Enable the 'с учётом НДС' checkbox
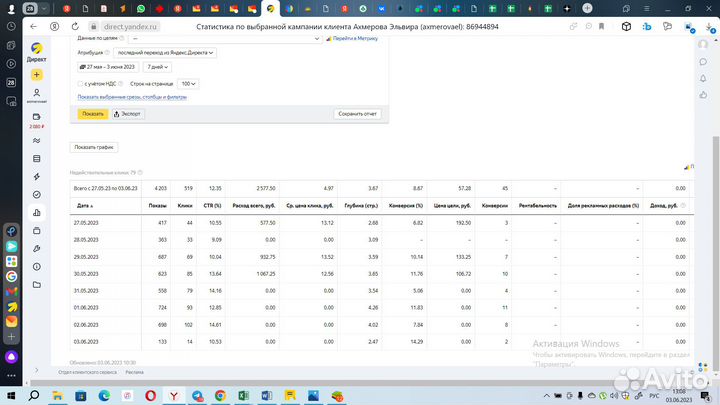720x405 pixels. click(x=81, y=84)
